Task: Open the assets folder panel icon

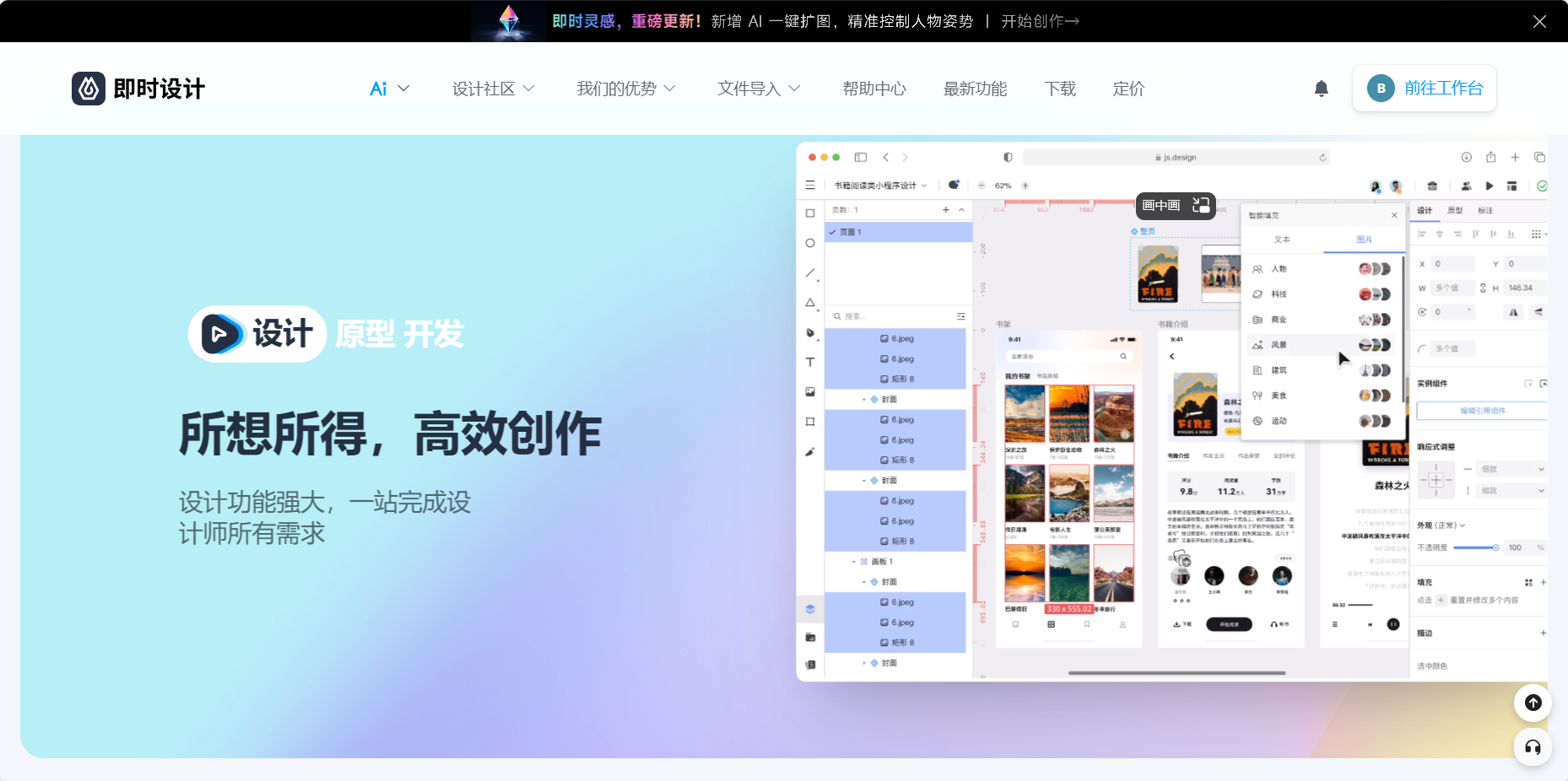Action: point(810,637)
